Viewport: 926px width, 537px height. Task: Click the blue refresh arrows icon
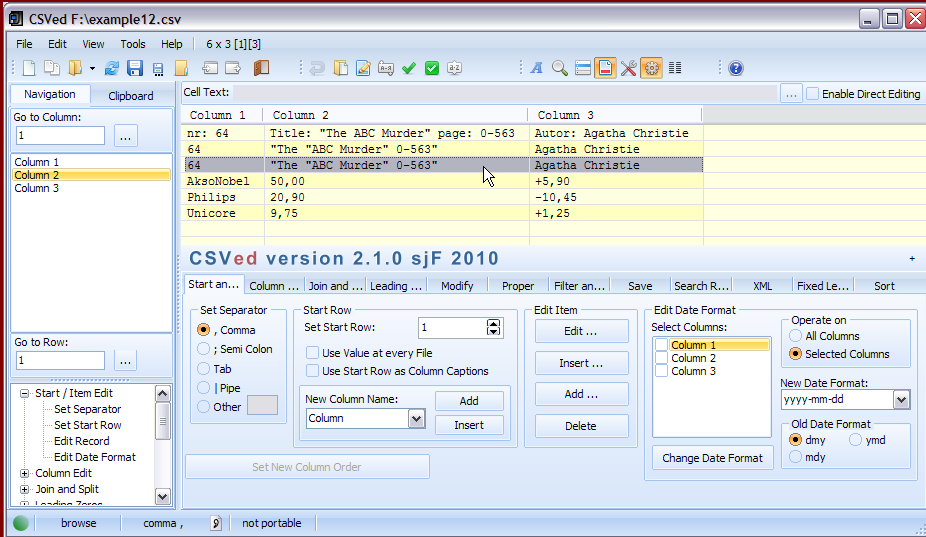112,68
